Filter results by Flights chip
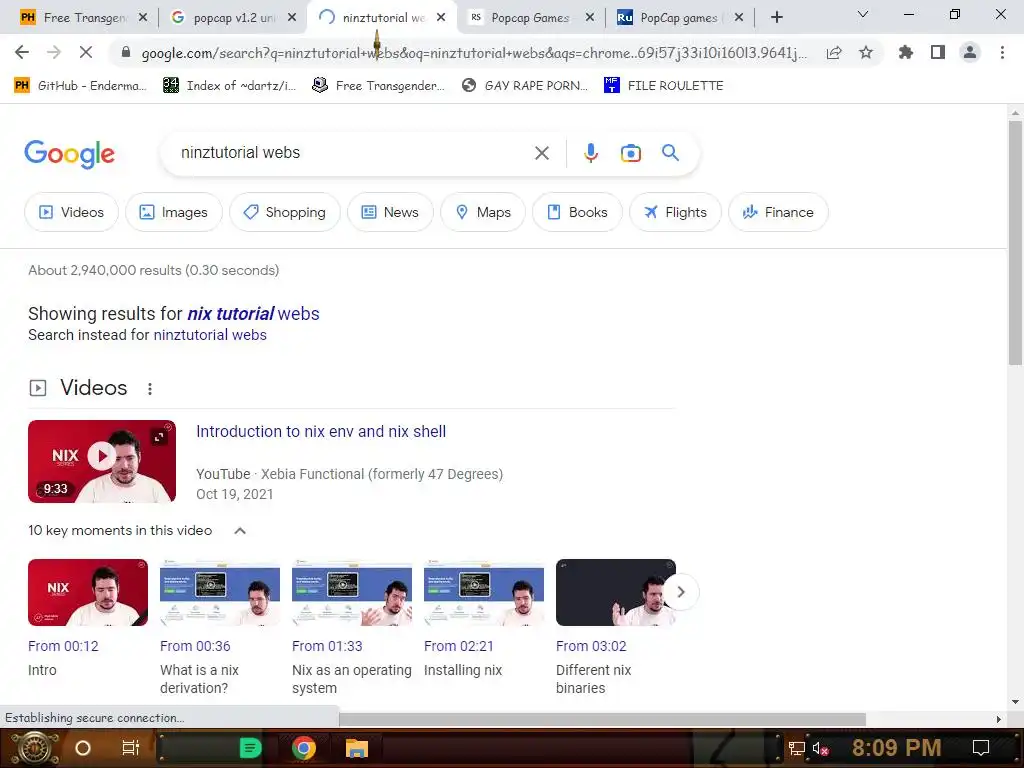The width and height of the screenshot is (1024, 768). (x=675, y=212)
